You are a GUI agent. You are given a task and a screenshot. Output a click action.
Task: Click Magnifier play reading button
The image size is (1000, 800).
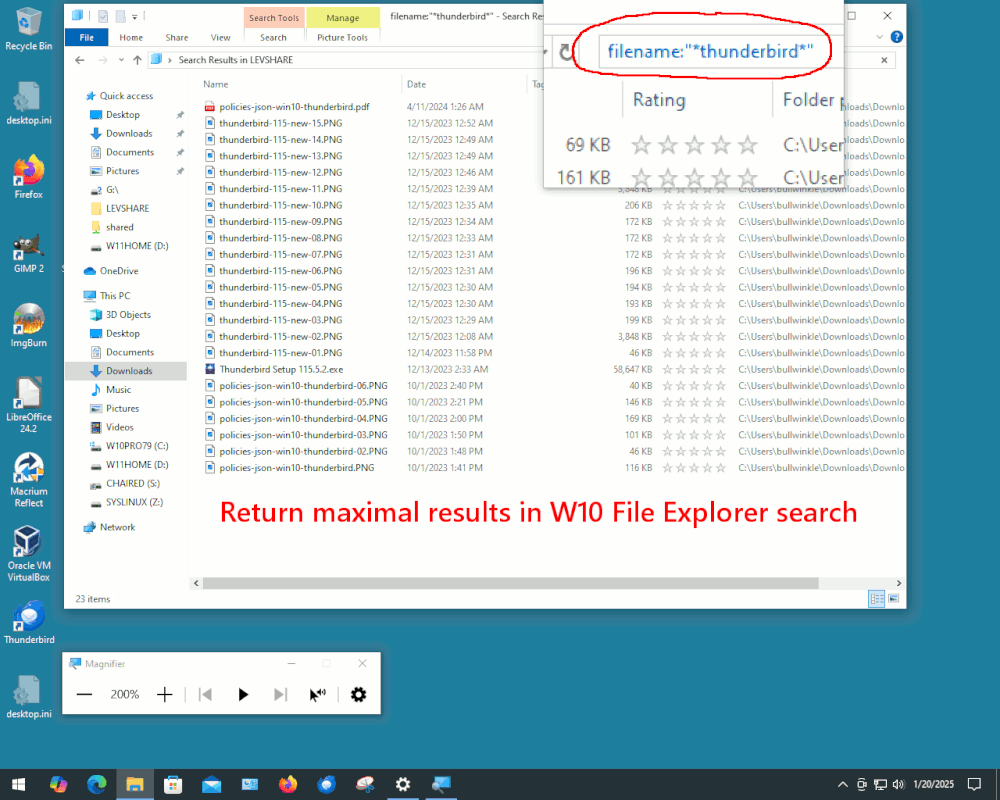coord(242,694)
